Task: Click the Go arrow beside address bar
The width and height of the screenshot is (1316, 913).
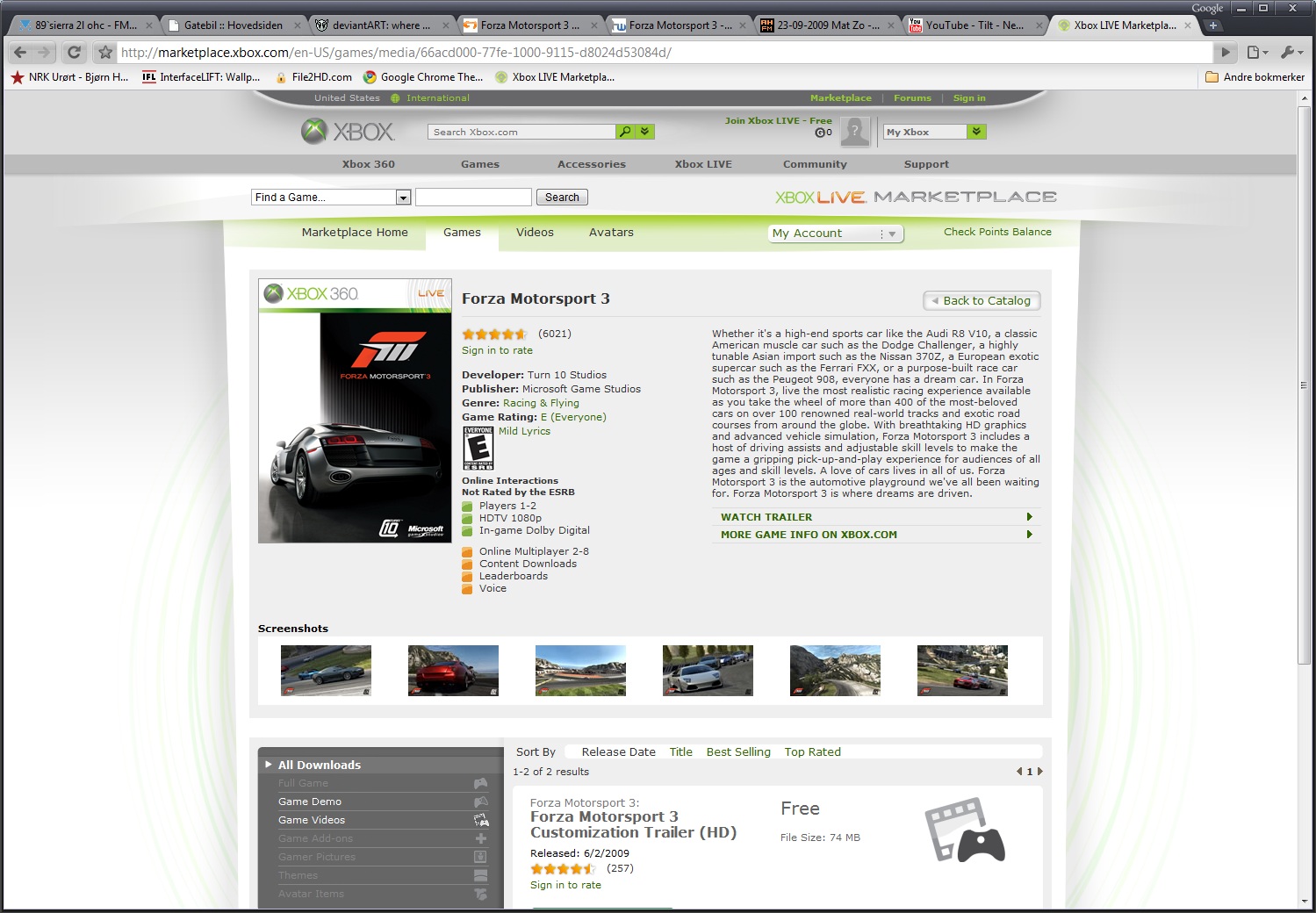Action: (x=1226, y=52)
